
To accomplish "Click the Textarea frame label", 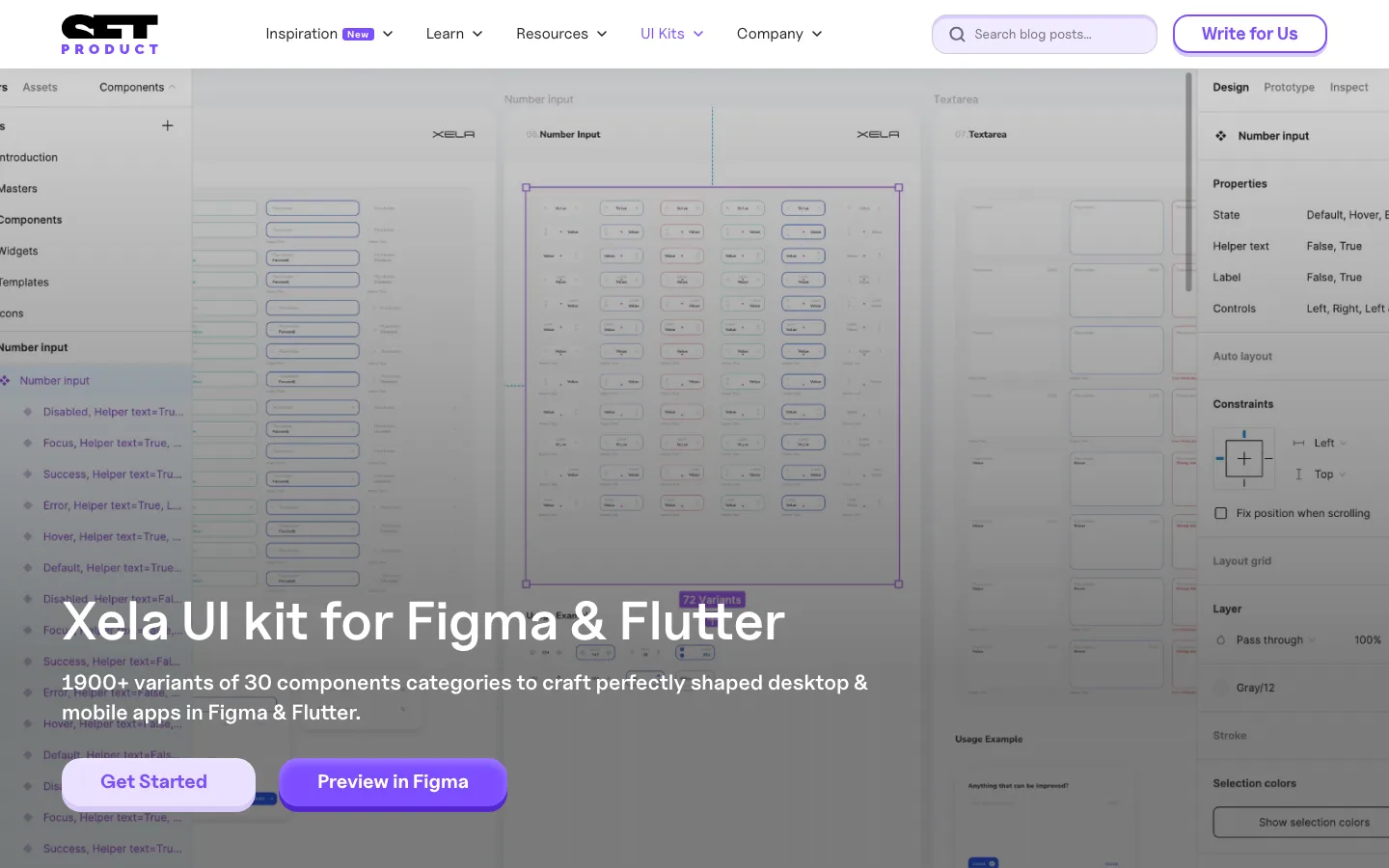I will [955, 99].
